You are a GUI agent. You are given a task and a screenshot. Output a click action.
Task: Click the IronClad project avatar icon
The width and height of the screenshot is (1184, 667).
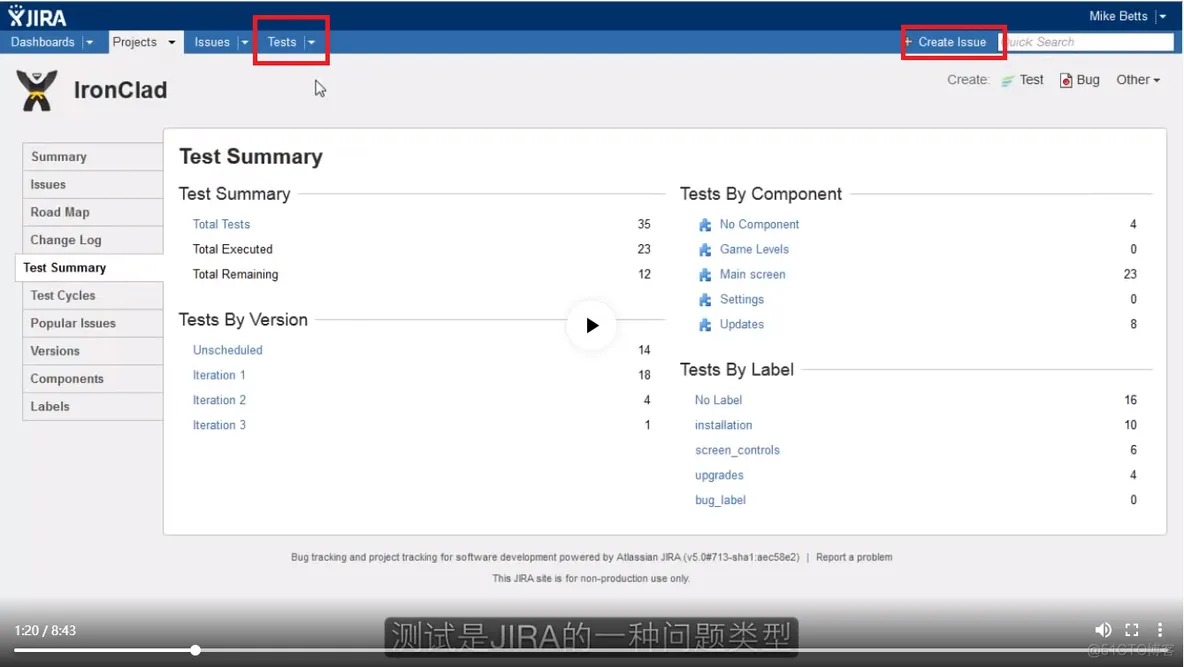(37, 91)
